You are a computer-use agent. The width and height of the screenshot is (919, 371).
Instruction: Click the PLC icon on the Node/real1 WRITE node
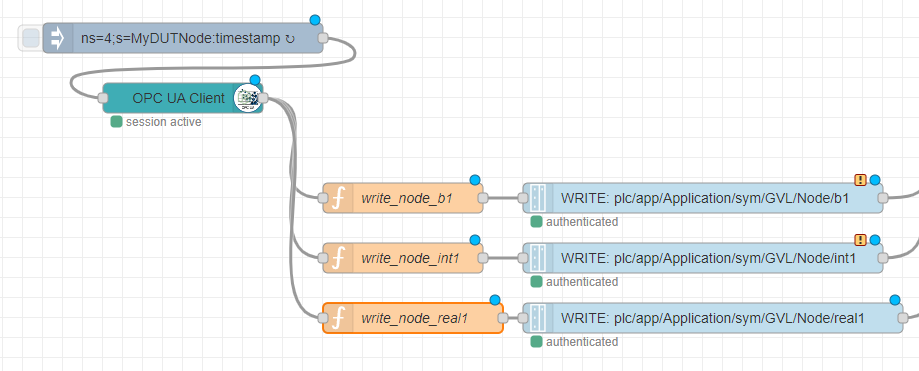point(538,318)
